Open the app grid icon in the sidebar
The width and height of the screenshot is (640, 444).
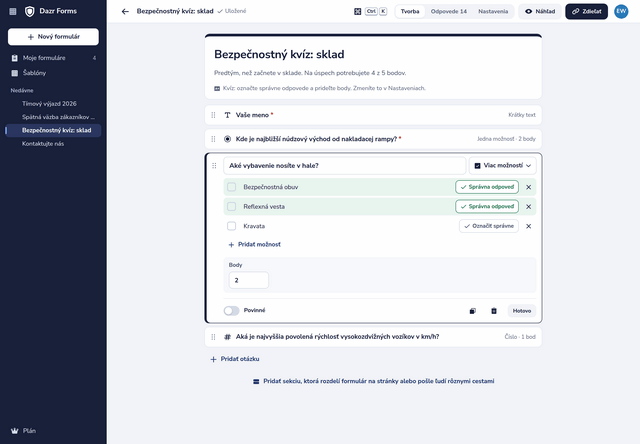[x=13, y=11]
